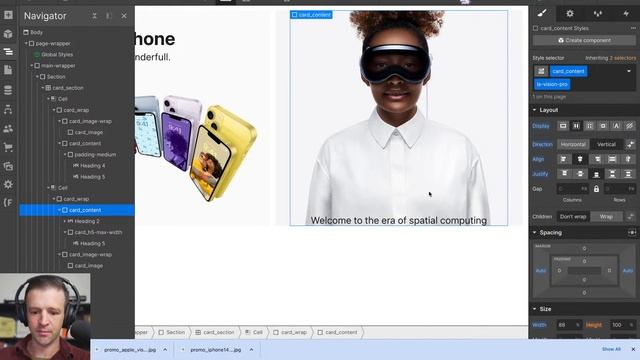Click the Inheriting 2 selectors link
Image resolution: width=640 pixels, height=360 pixels.
click(x=611, y=58)
